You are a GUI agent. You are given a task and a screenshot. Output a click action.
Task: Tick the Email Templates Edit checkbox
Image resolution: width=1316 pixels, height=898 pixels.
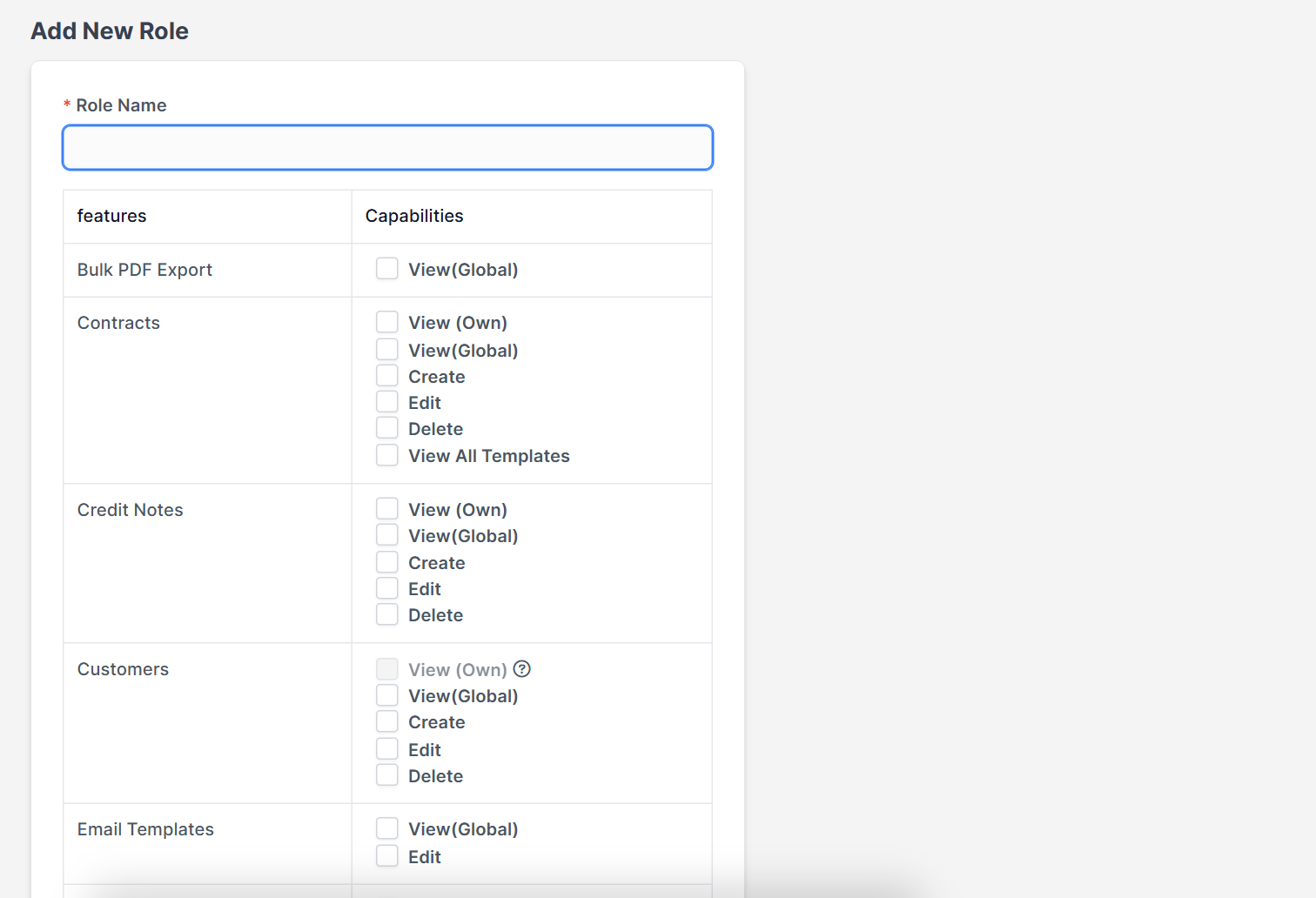[387, 855]
